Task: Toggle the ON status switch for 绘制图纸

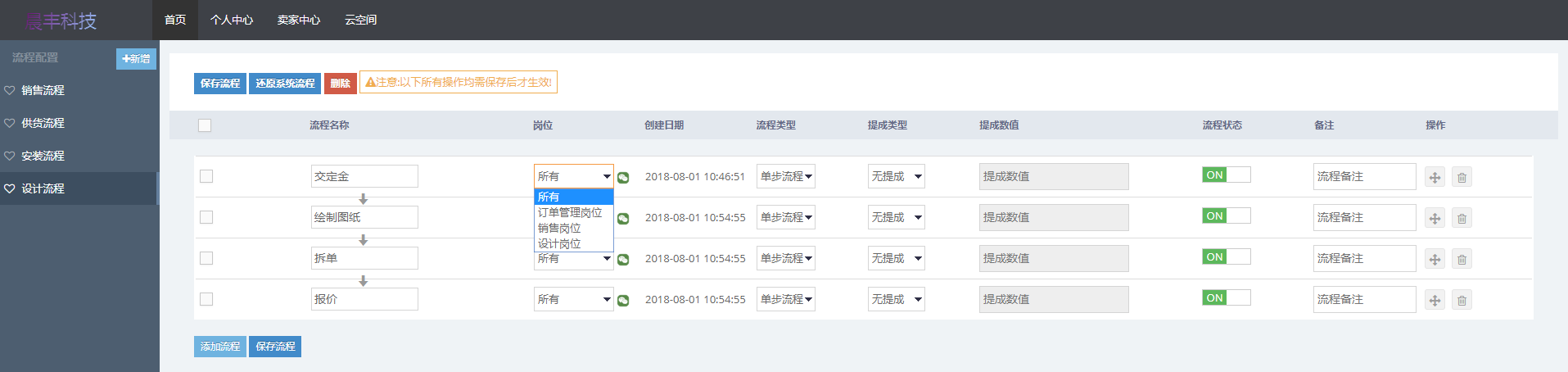Action: tap(1226, 215)
